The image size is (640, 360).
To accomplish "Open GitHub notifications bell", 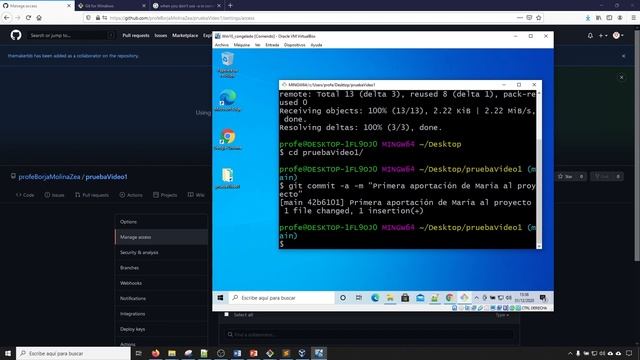I will click(x=590, y=36).
